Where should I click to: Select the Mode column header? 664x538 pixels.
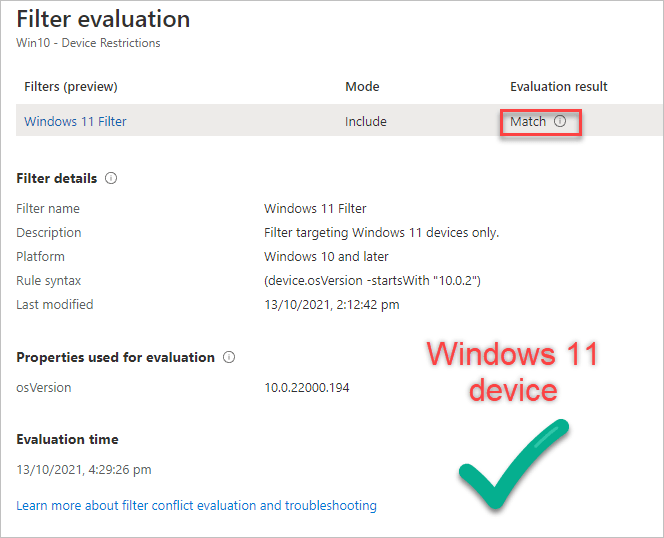click(x=362, y=86)
